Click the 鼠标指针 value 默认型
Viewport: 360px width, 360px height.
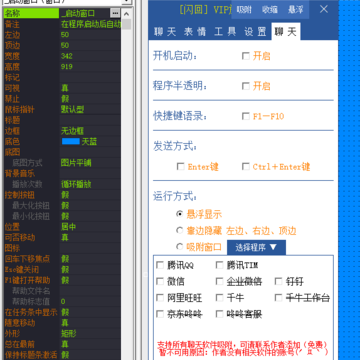[72, 109]
